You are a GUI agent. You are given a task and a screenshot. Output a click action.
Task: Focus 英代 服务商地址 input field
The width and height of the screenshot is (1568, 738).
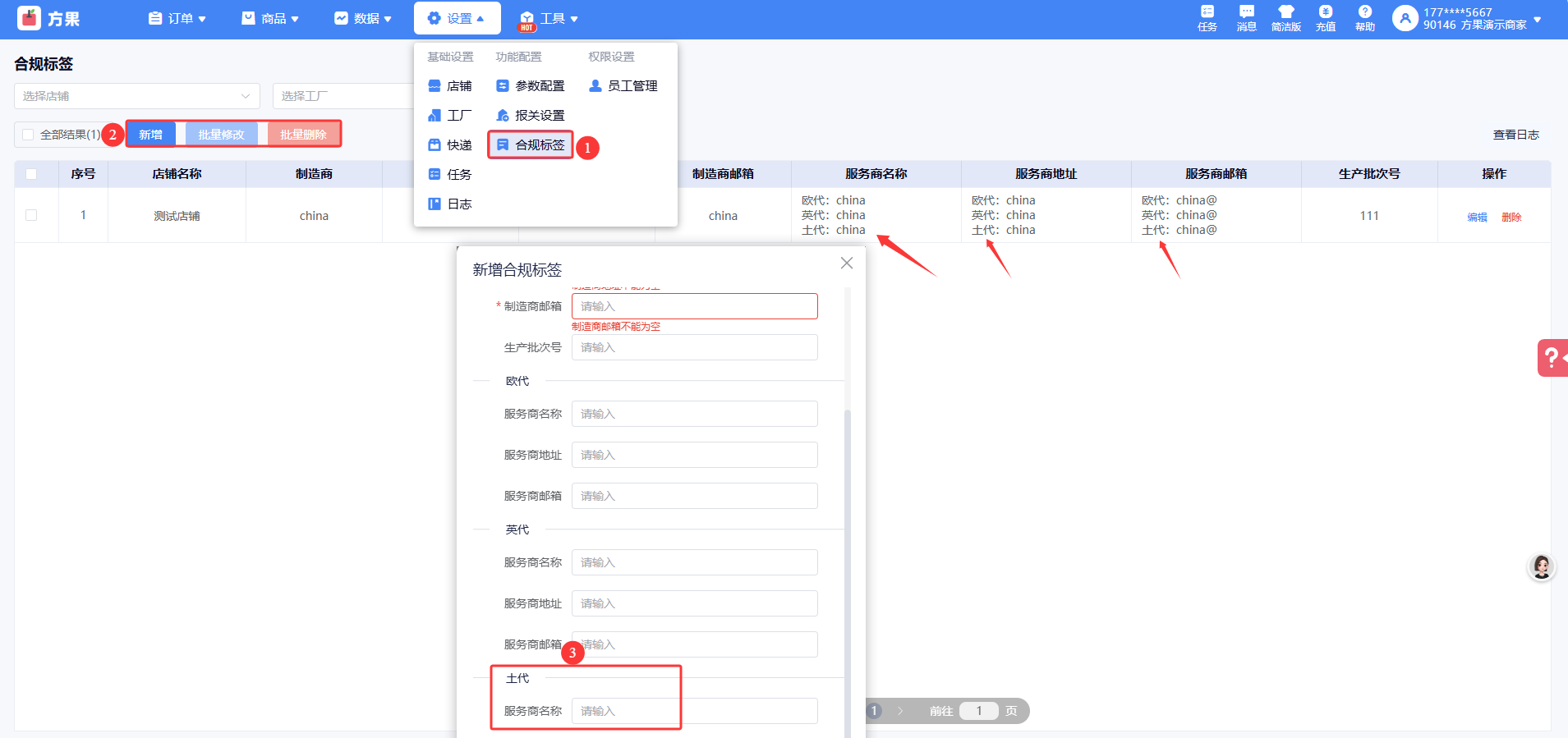point(695,603)
